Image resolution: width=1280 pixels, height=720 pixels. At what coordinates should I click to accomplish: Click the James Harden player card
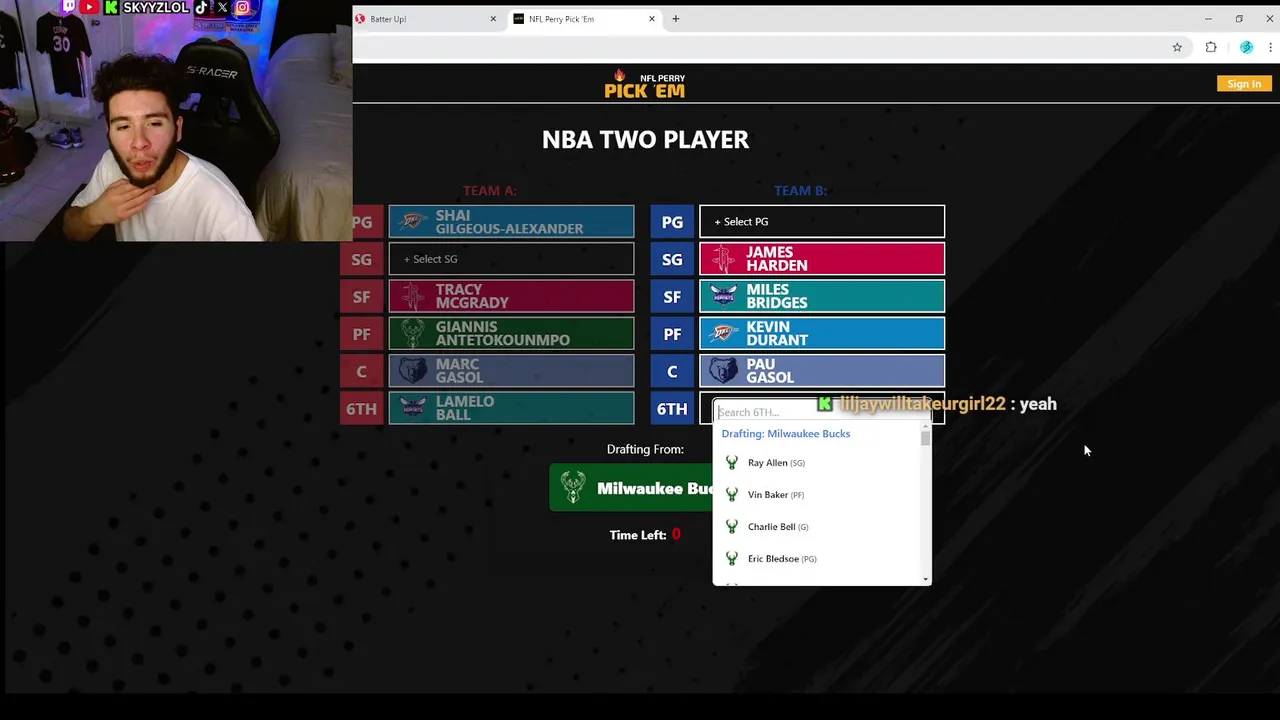(x=822, y=259)
